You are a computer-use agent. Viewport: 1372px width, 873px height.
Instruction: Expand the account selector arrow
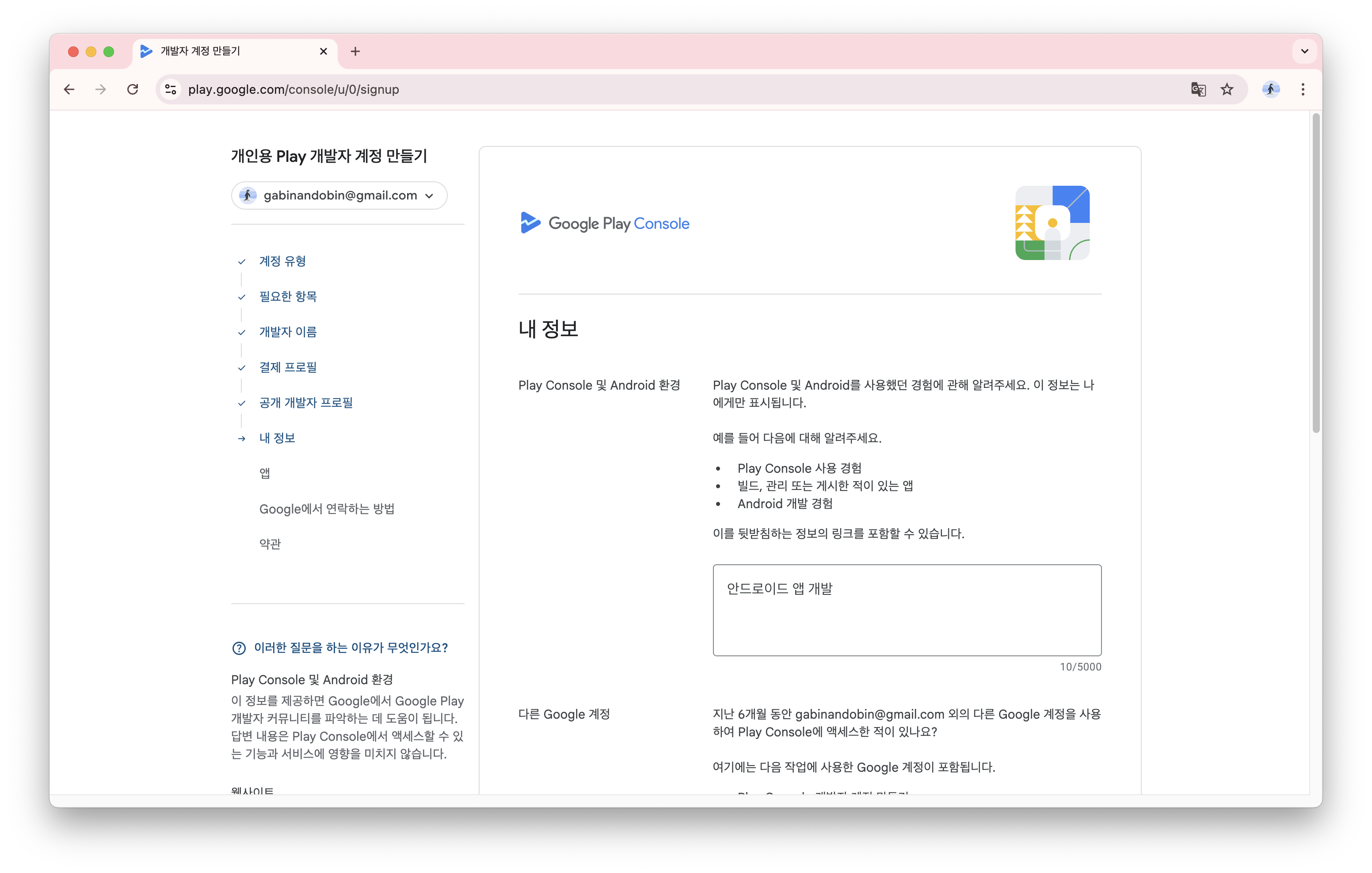[429, 195]
